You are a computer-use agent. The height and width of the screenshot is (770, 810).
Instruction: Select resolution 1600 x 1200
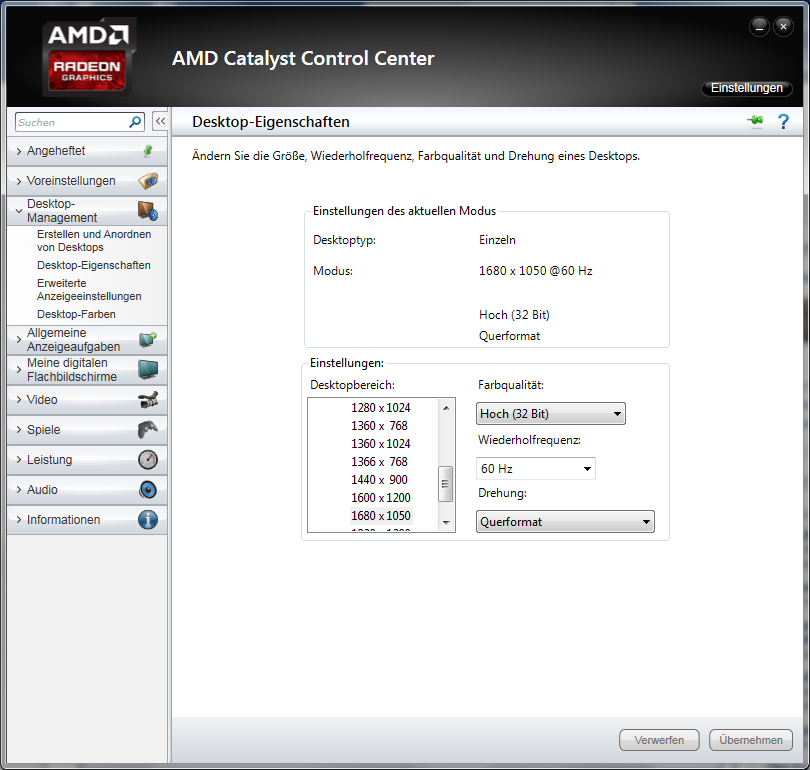[381, 498]
